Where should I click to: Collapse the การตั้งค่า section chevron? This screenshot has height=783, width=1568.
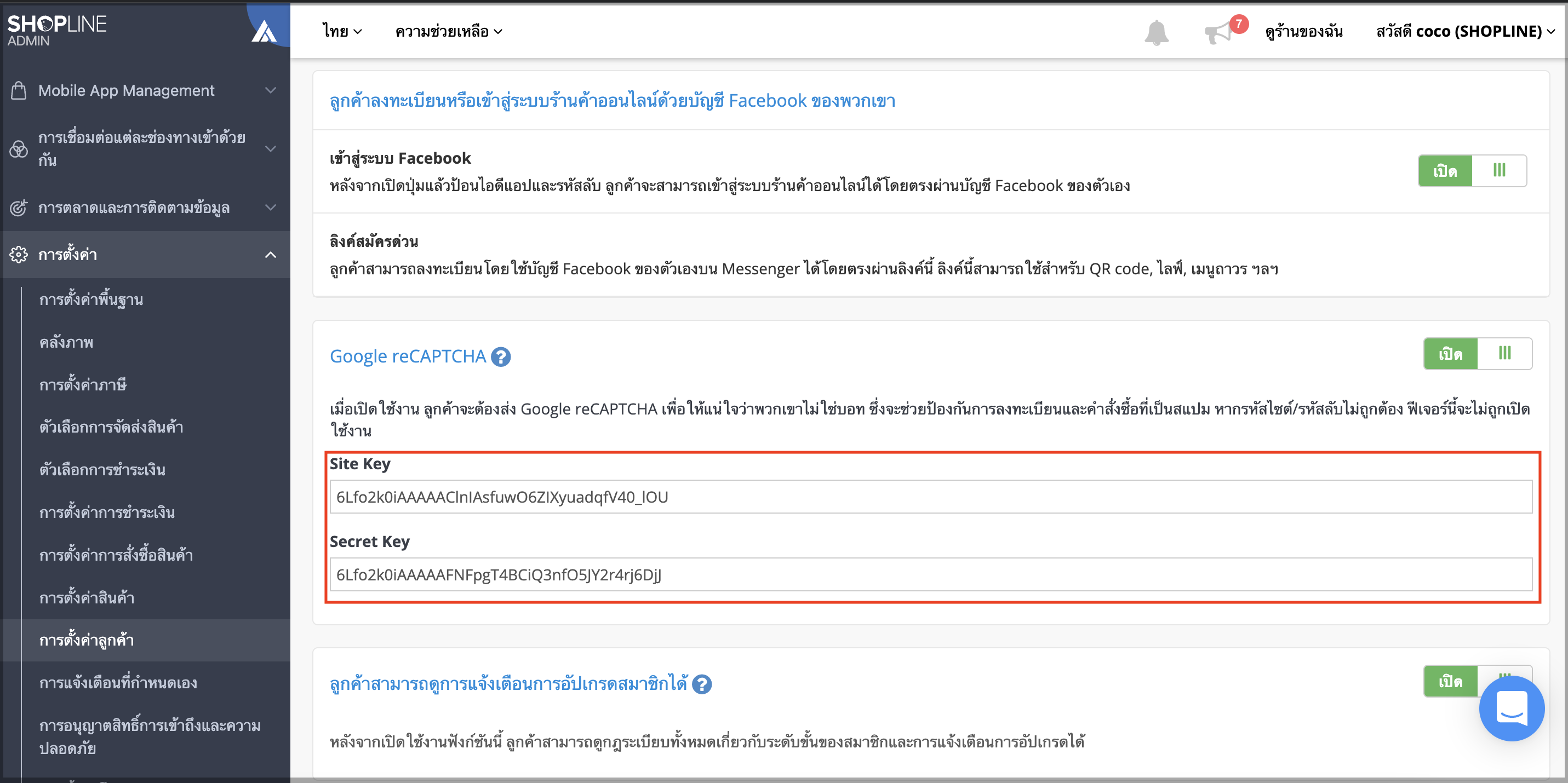click(x=271, y=254)
